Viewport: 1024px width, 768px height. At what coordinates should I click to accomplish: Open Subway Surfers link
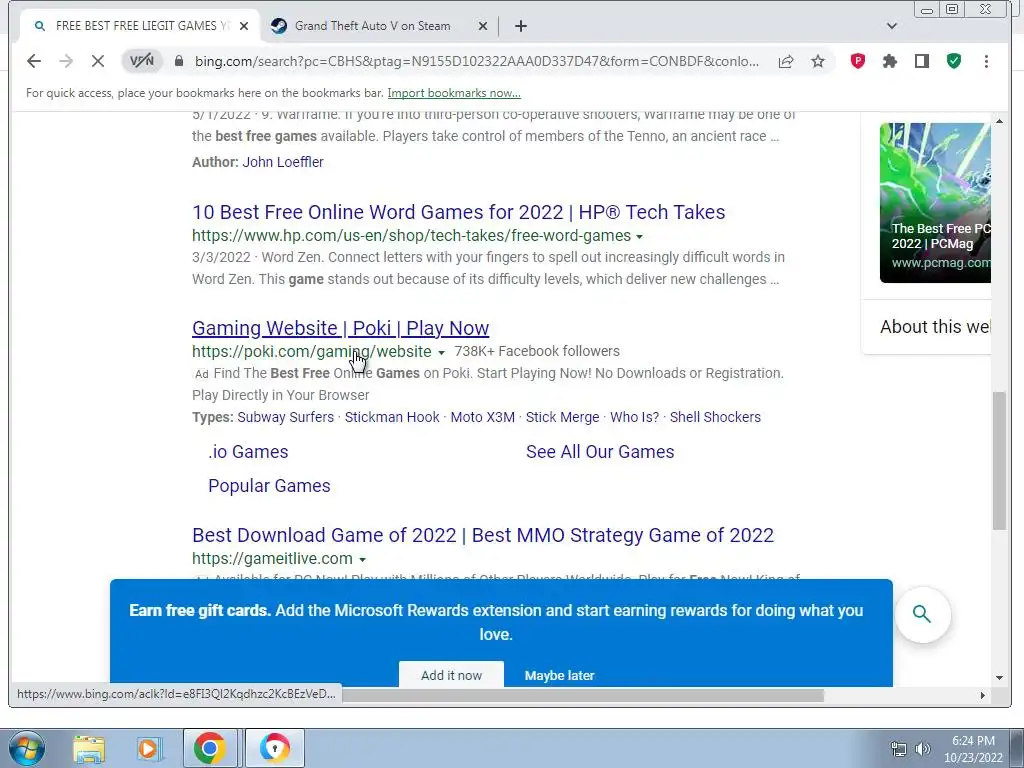click(x=285, y=417)
